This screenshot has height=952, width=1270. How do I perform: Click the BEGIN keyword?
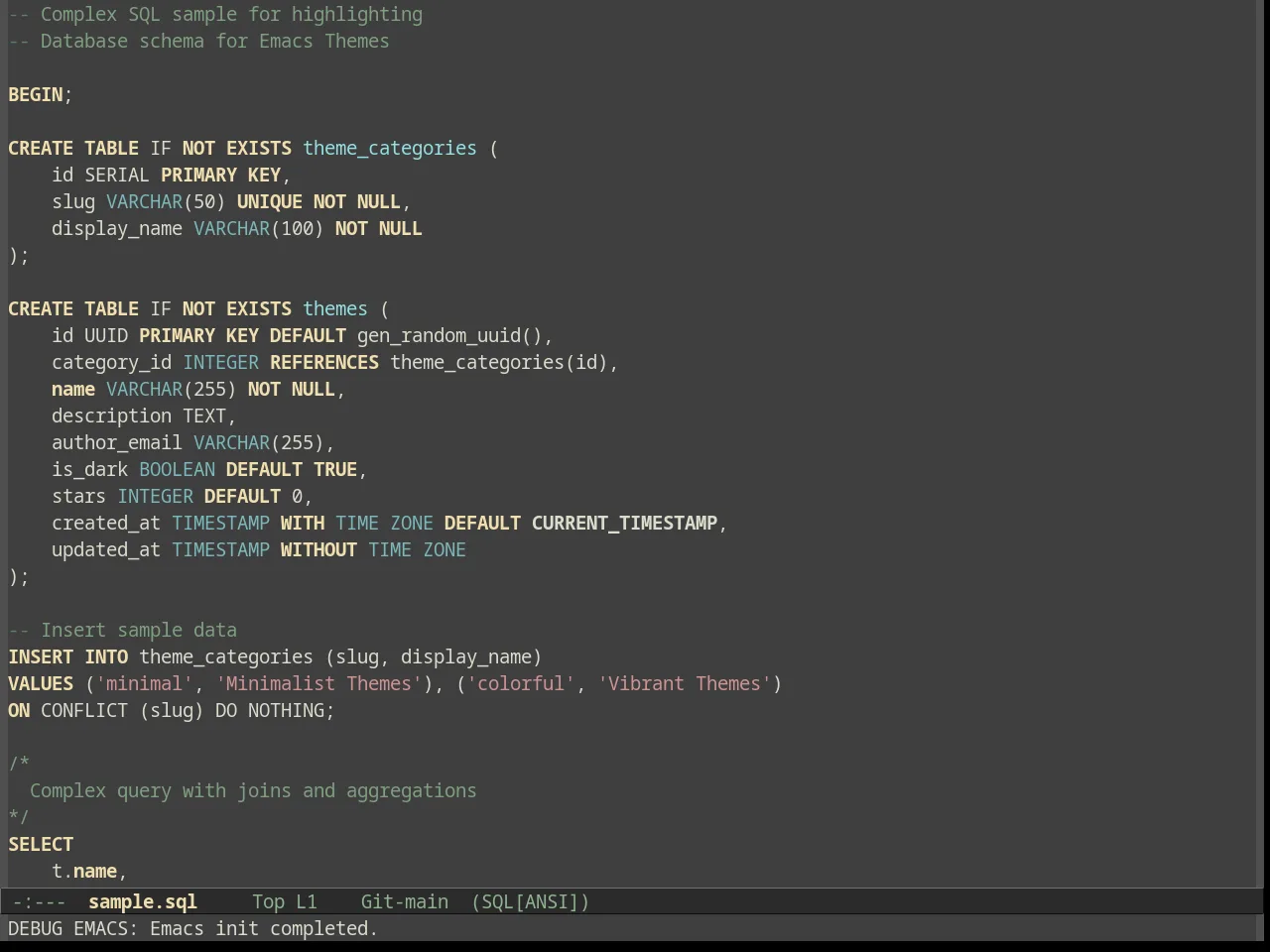[x=36, y=95]
